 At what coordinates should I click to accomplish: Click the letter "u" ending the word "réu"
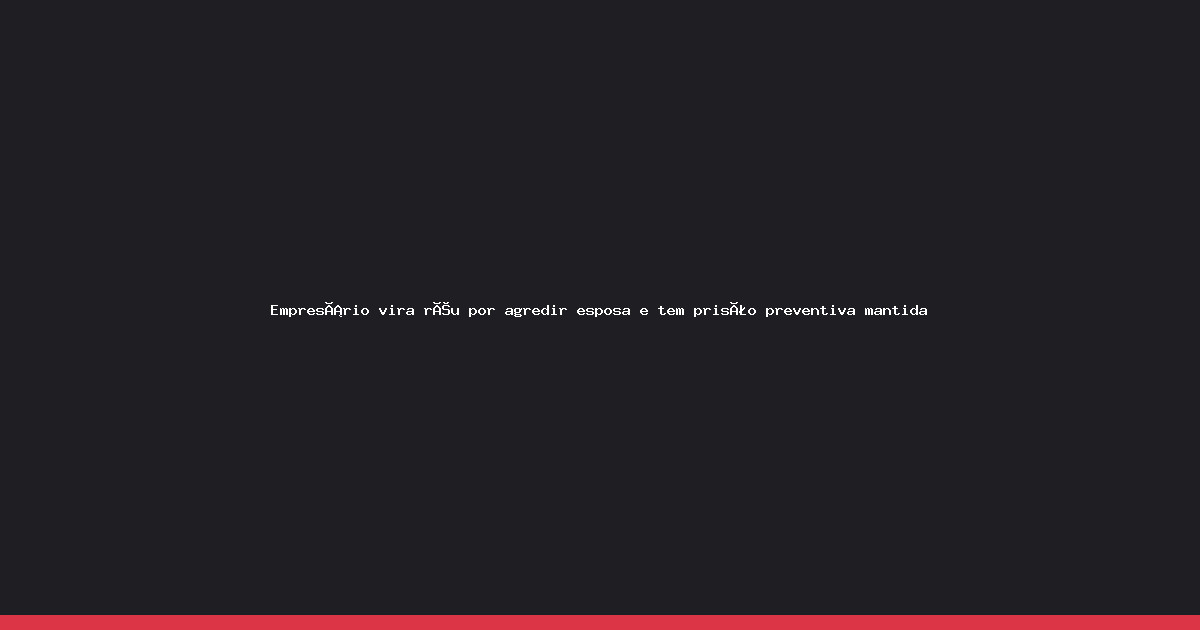[454, 311]
